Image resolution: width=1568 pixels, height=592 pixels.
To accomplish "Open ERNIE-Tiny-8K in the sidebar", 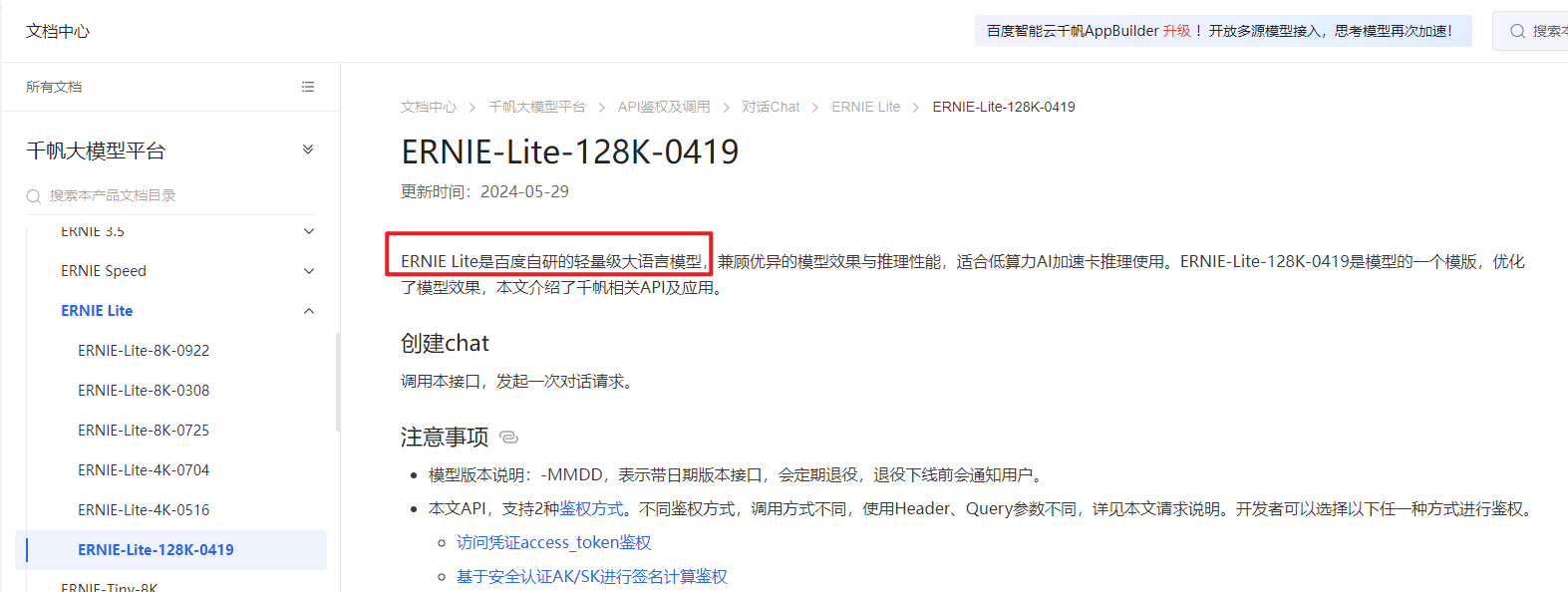I will pyautogui.click(x=109, y=587).
